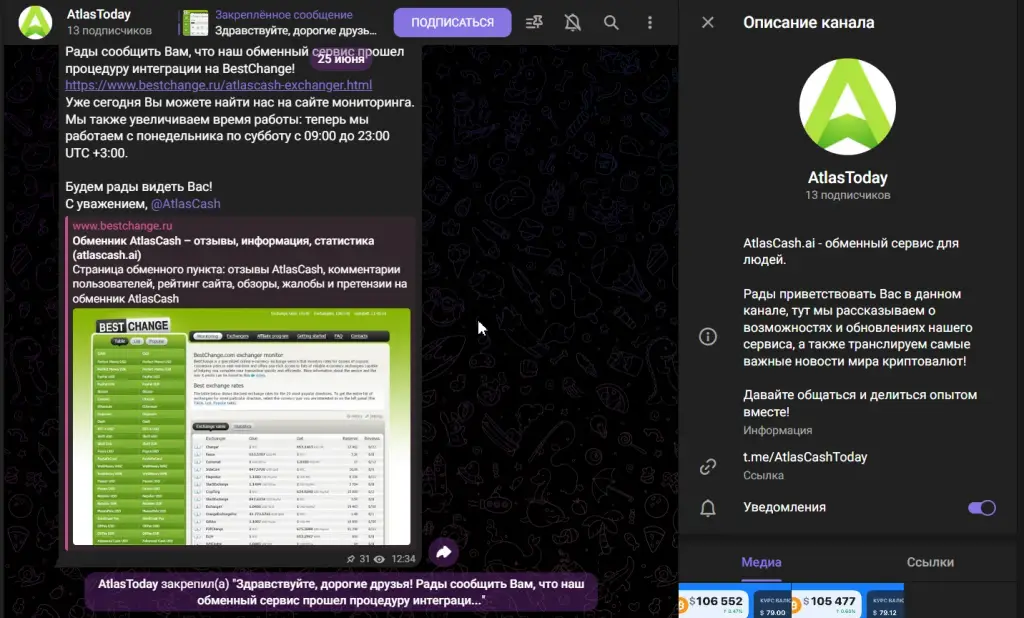
Task: Close the channel description panel
Action: click(x=708, y=23)
